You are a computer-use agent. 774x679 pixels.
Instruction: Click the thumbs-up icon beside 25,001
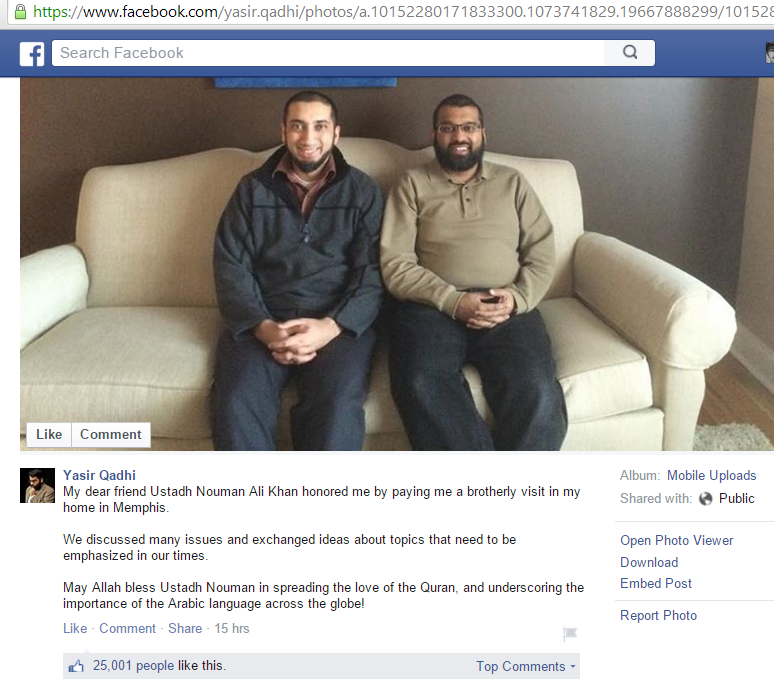click(x=76, y=666)
